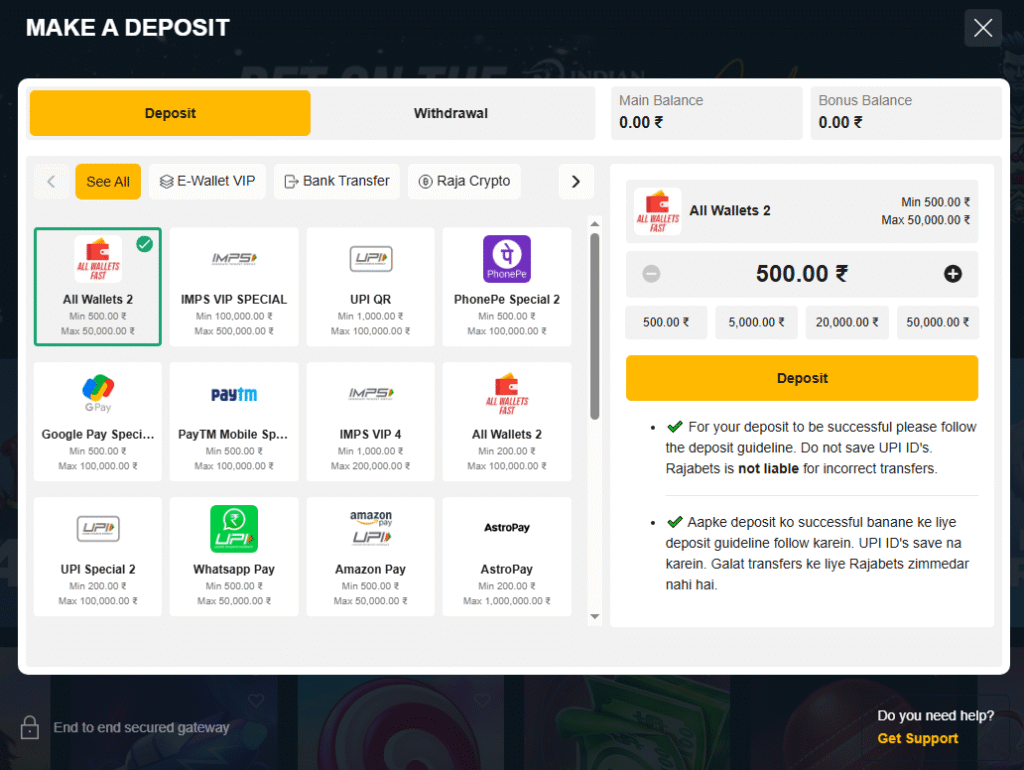This screenshot has height=770, width=1024.
Task: Click the selected All Wallets 2 card
Action: click(98, 287)
